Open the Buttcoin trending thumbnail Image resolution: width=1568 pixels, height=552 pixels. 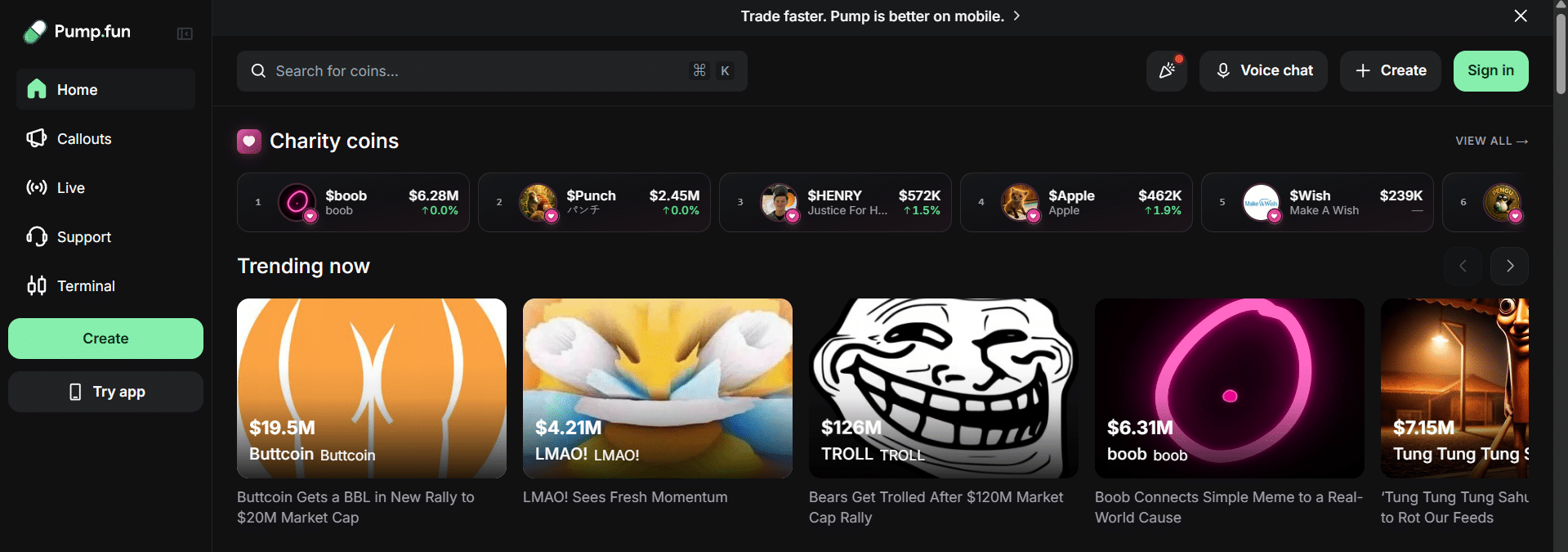pos(372,388)
